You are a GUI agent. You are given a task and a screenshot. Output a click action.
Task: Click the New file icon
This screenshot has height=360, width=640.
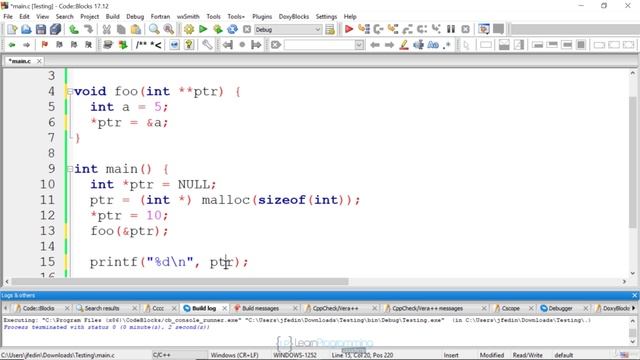pyautogui.click(x=12, y=29)
